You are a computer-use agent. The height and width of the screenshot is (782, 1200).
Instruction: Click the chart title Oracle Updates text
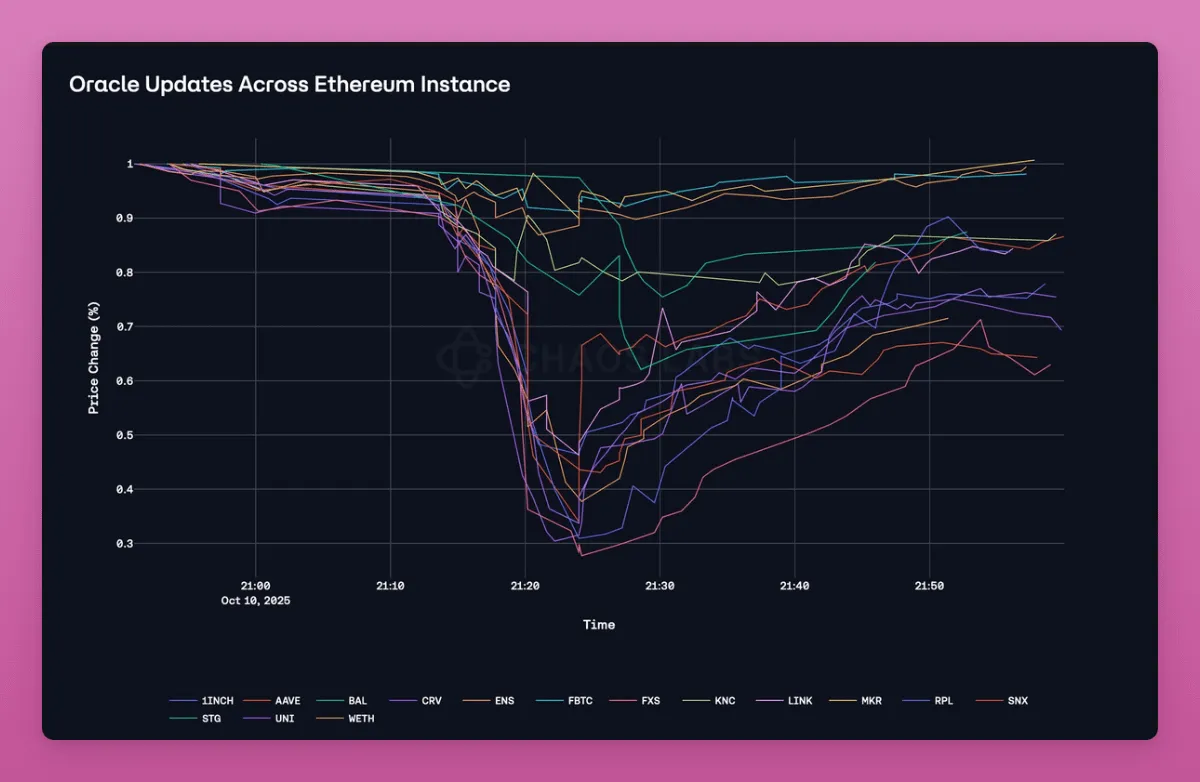click(x=289, y=85)
